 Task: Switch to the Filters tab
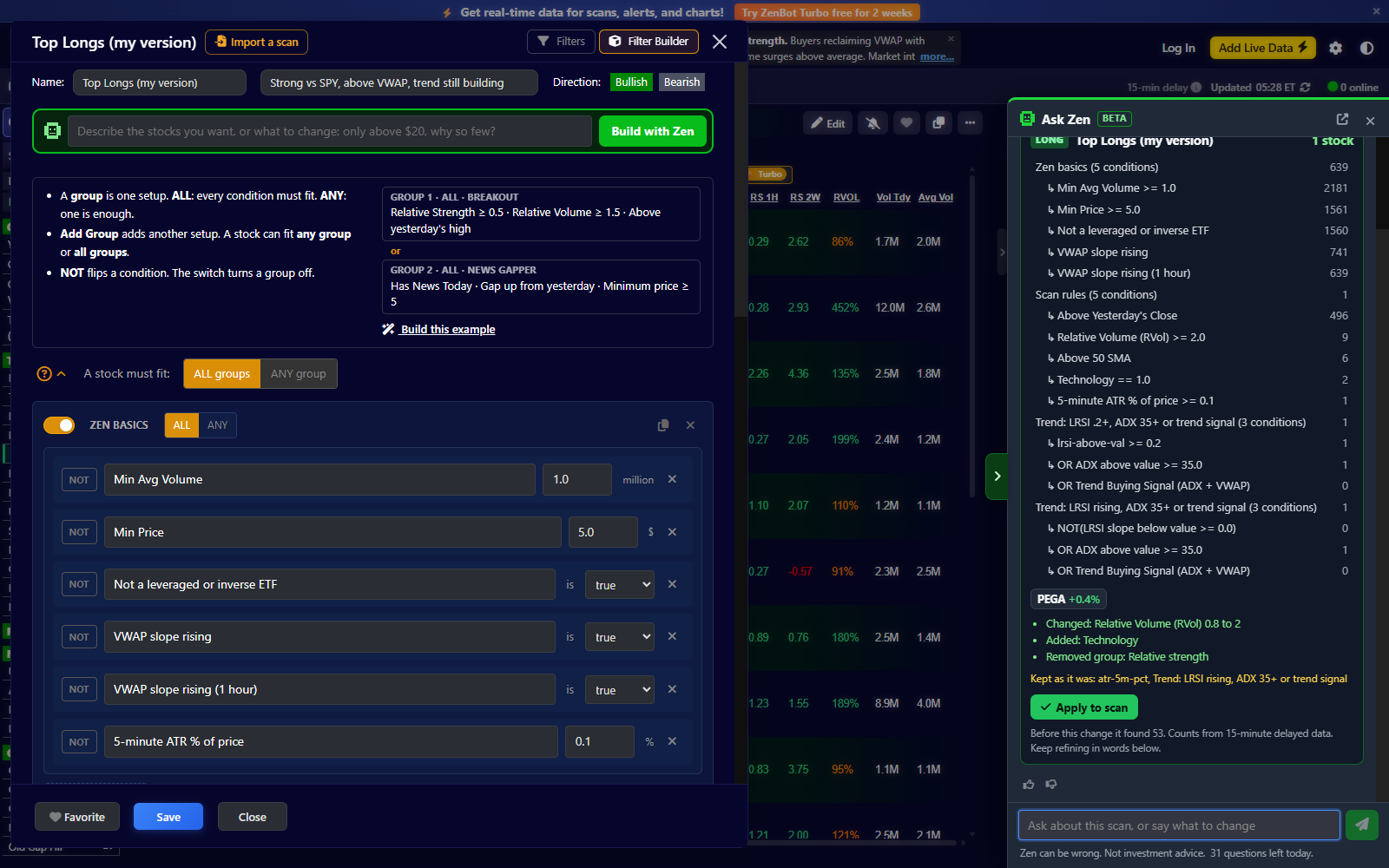561,42
